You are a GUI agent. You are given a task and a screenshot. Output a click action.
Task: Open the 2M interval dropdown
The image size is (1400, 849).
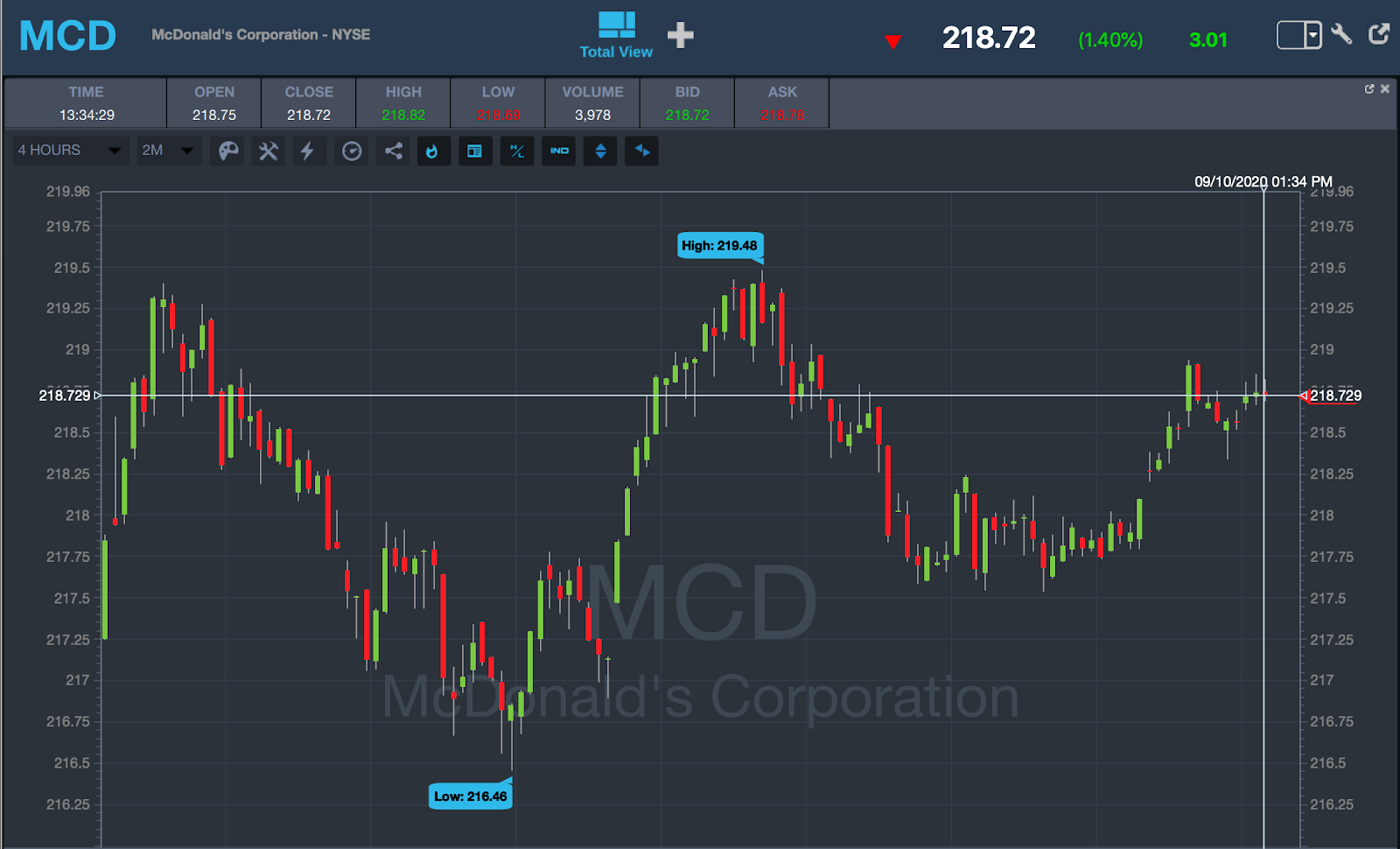(169, 151)
